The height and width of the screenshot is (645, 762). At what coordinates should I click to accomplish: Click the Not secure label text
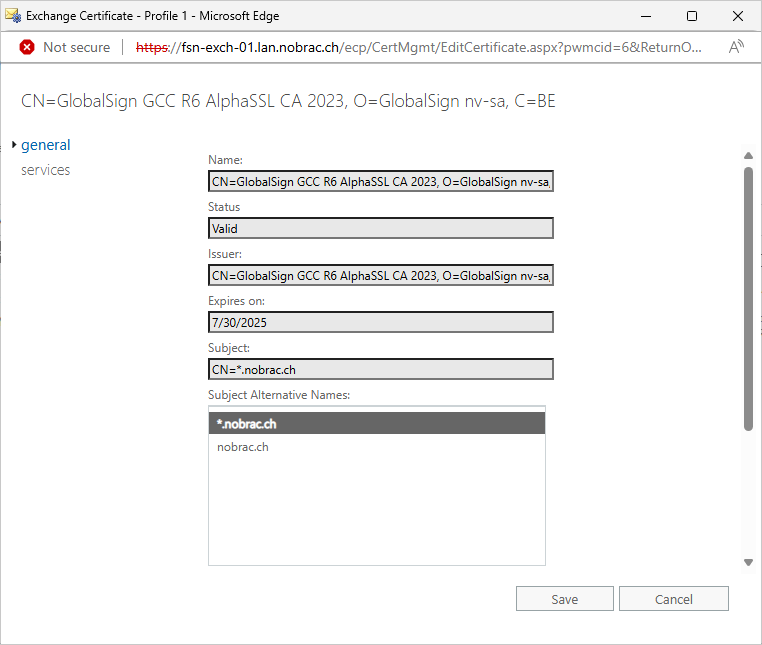tap(77, 47)
